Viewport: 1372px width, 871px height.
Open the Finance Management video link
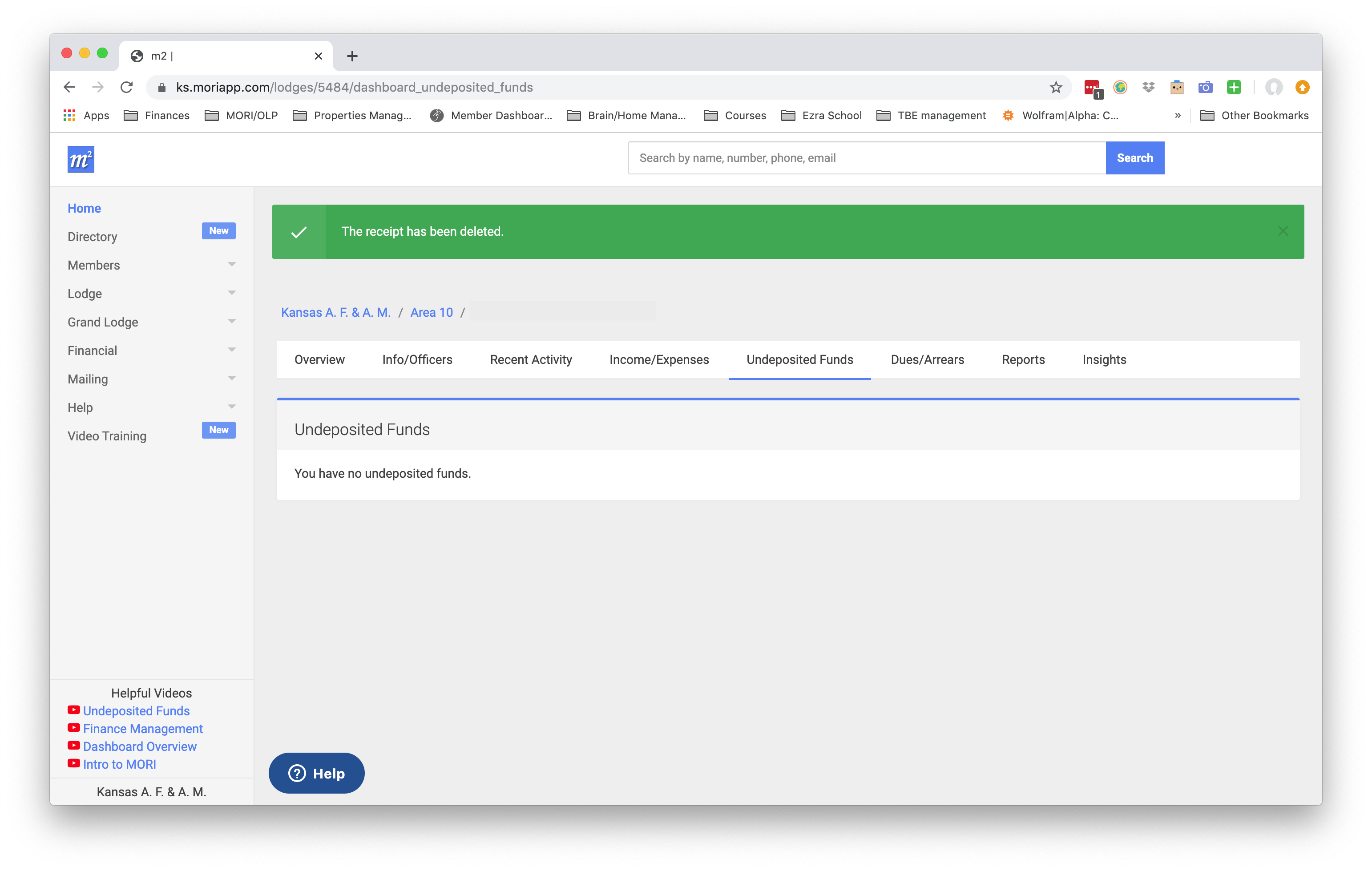pyautogui.click(x=142, y=729)
